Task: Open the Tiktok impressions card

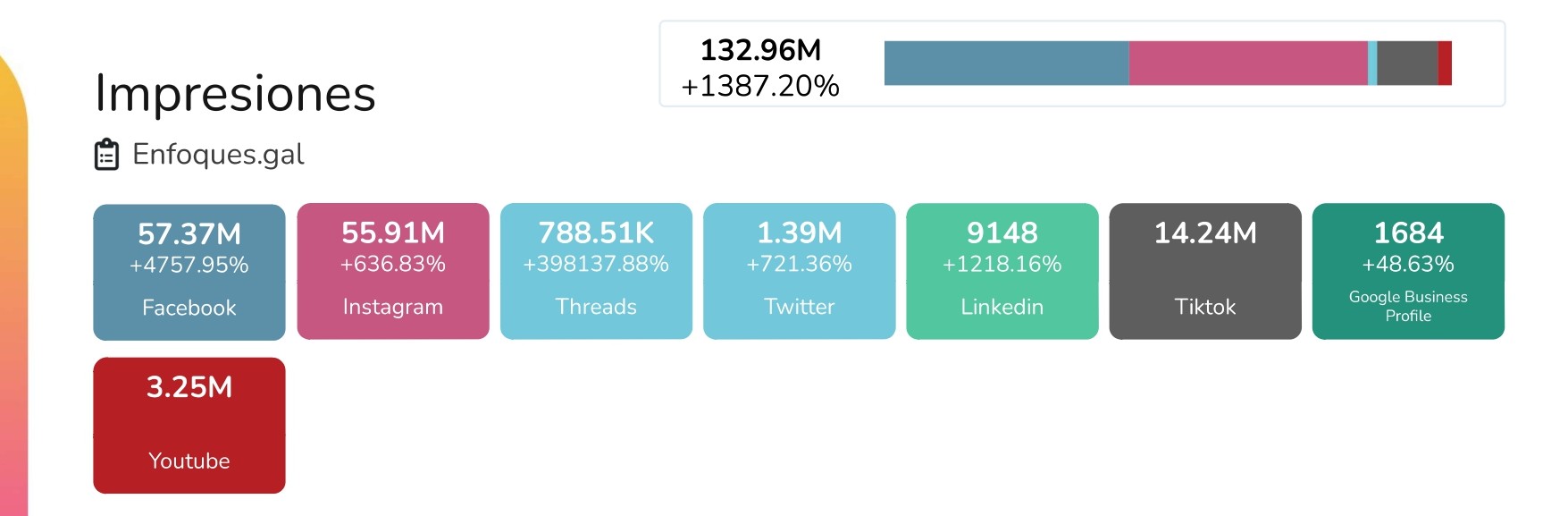Action: 1204,272
